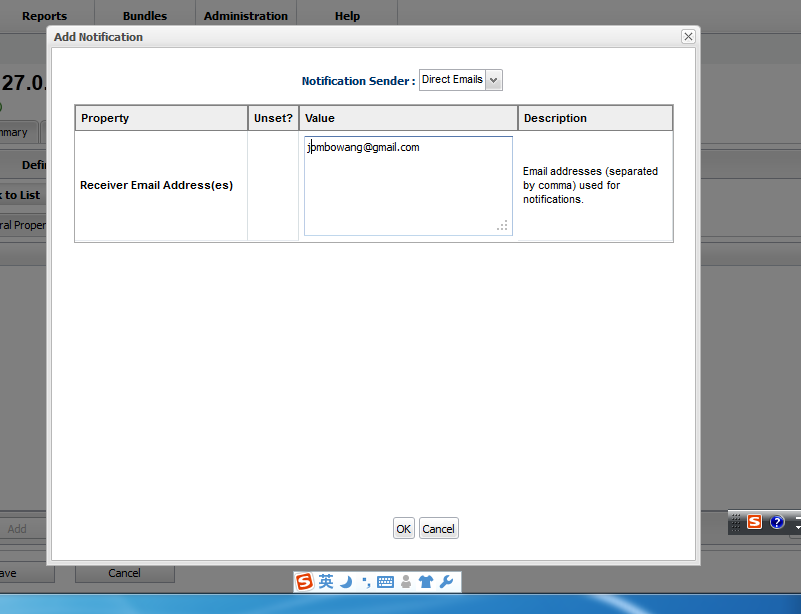
Task: Confirm the dialog with OK
Action: (x=404, y=529)
